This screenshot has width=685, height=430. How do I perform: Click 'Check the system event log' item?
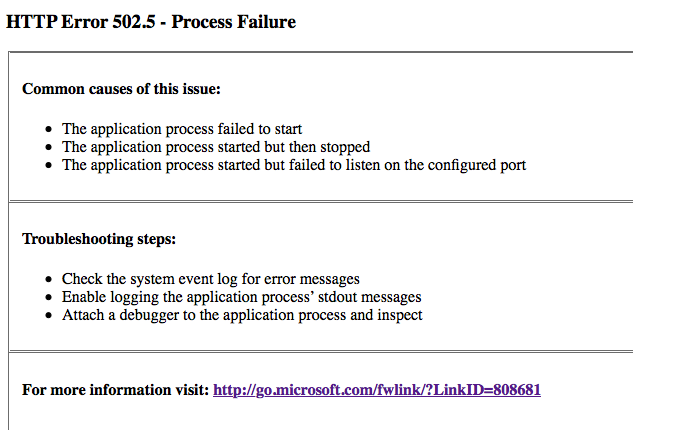click(x=211, y=279)
